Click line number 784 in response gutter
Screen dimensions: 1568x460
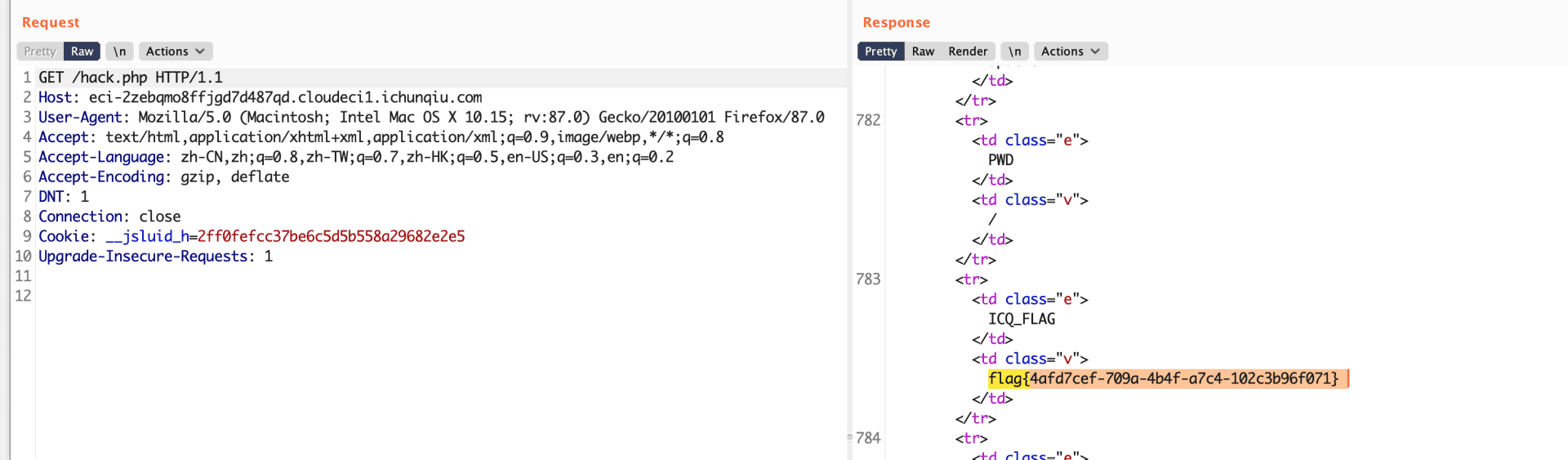[868, 438]
